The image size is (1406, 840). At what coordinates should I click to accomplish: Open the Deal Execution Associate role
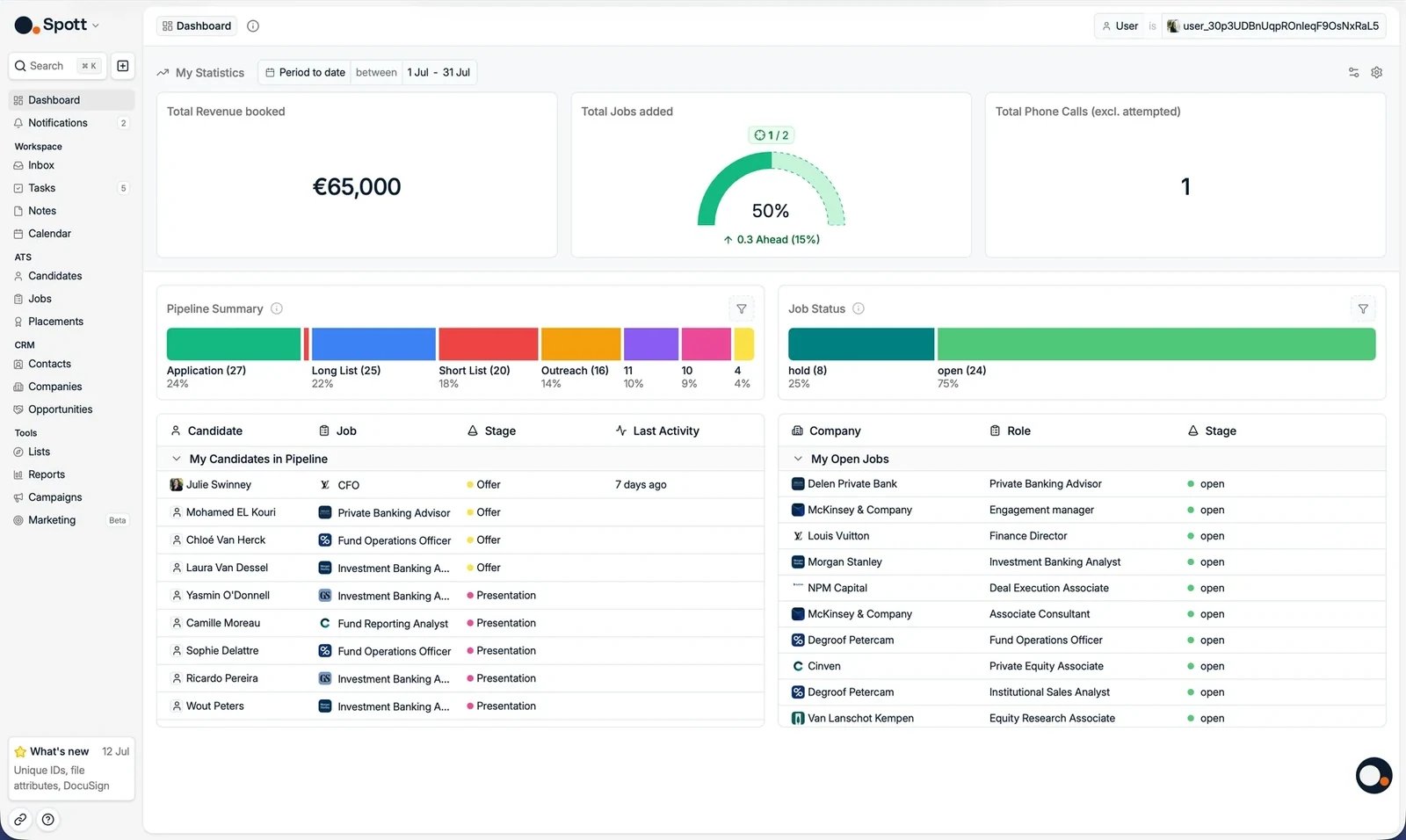click(x=1049, y=588)
